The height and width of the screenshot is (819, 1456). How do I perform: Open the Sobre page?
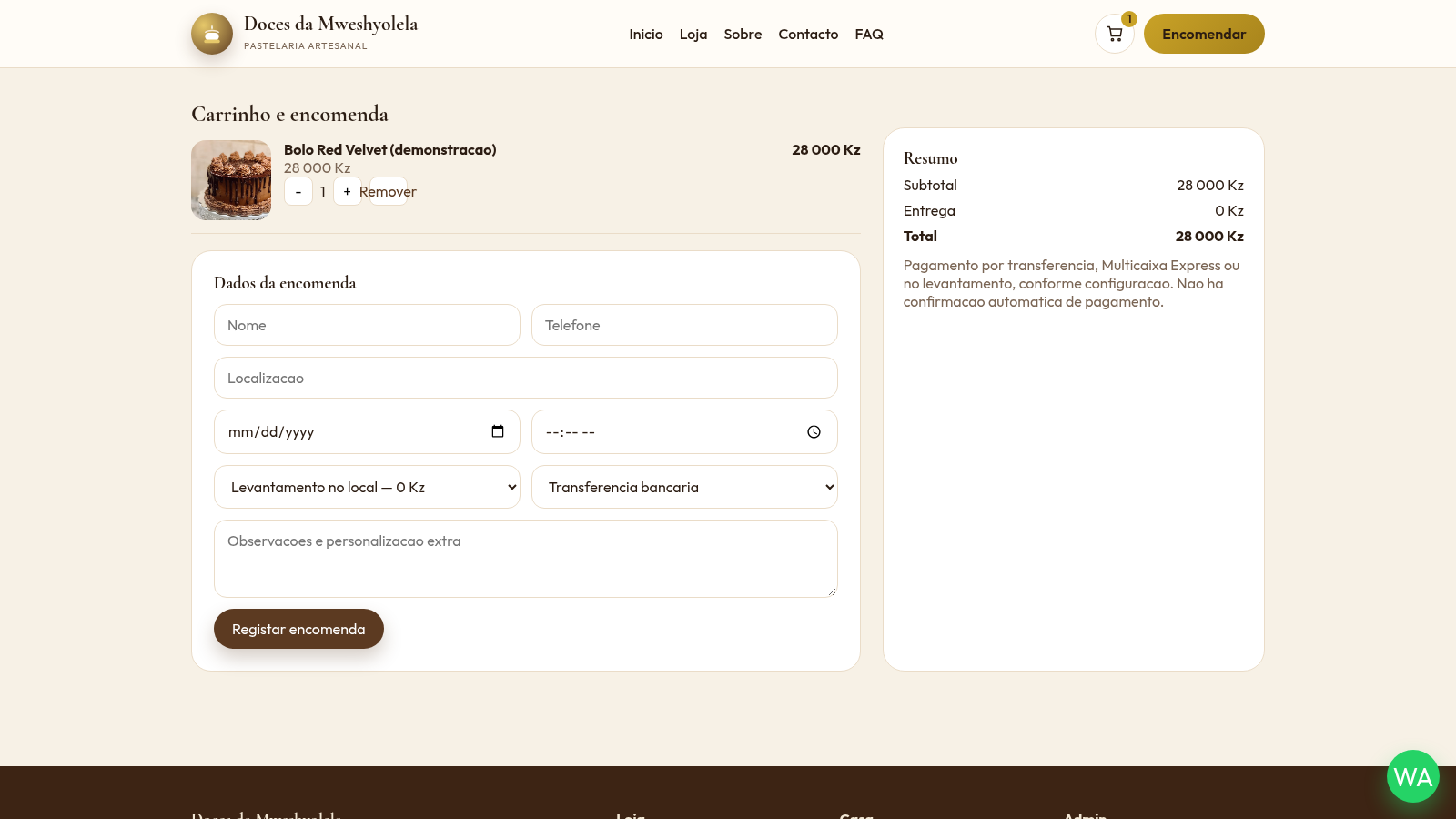(x=743, y=34)
